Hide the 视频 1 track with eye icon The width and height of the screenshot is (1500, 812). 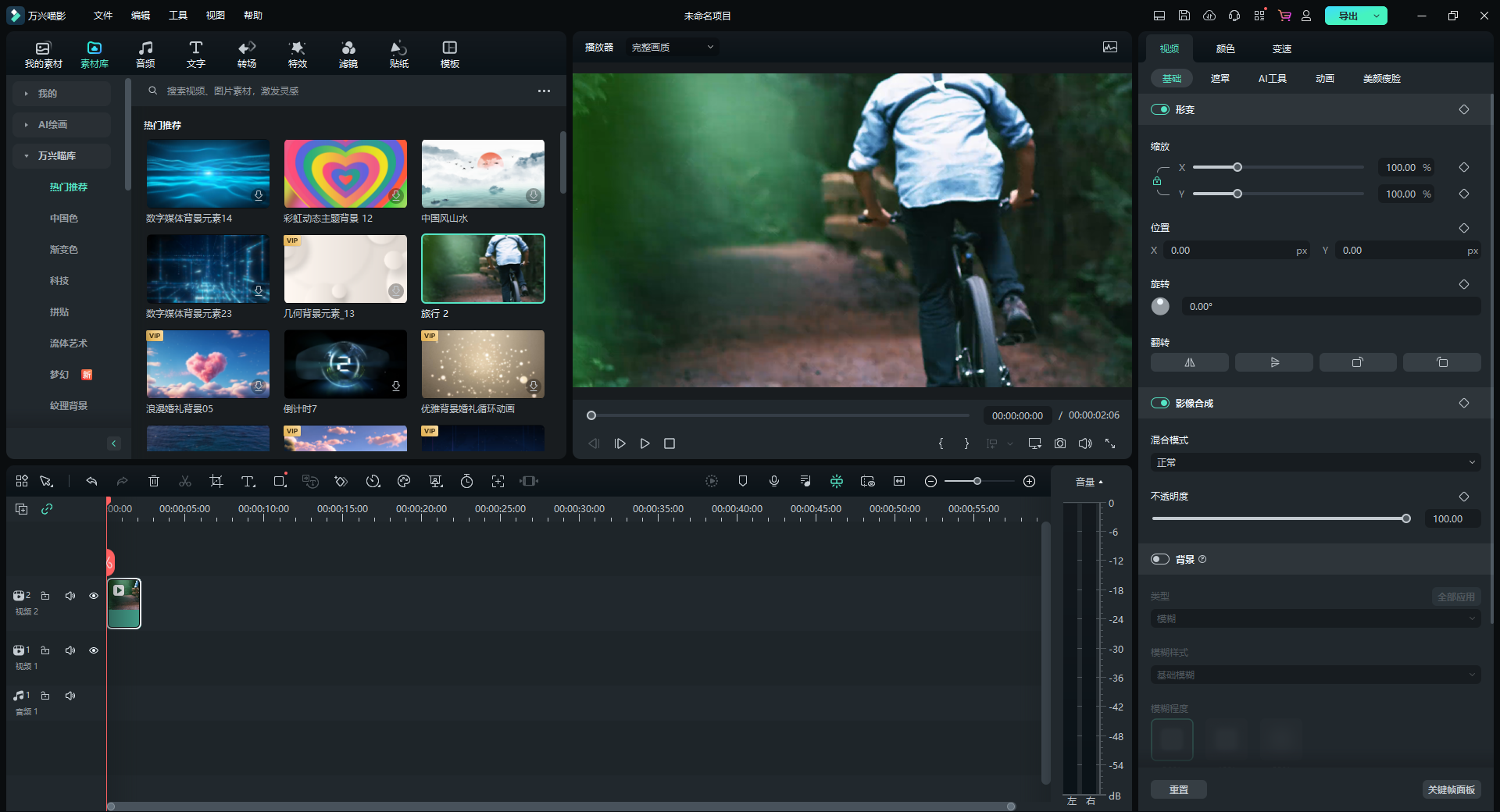94,650
